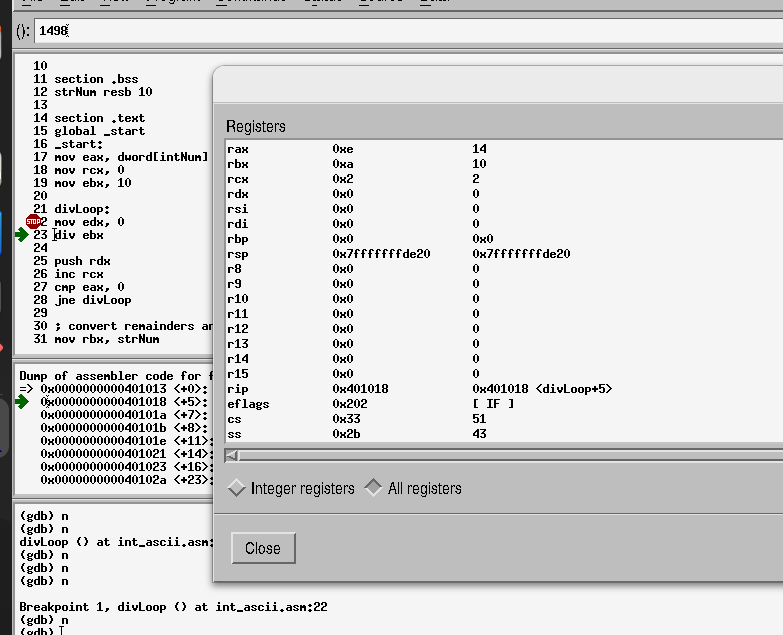The width and height of the screenshot is (783, 635).
Task: Click assembly address 0x0000000000401023 <+16>
Action: point(127,467)
